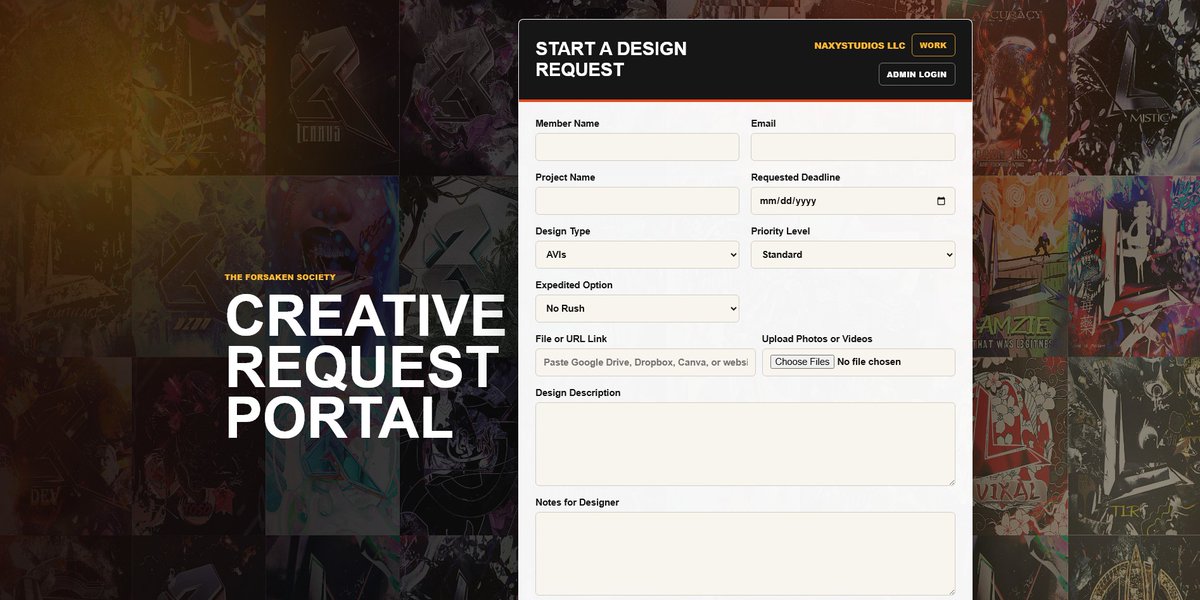Click THE FORSAKEN SOCIETY text
The width and height of the screenshot is (1200, 600).
pyautogui.click(x=280, y=277)
